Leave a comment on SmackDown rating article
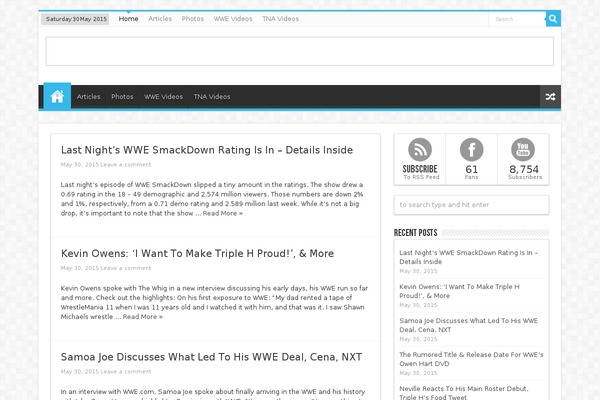 (126, 165)
